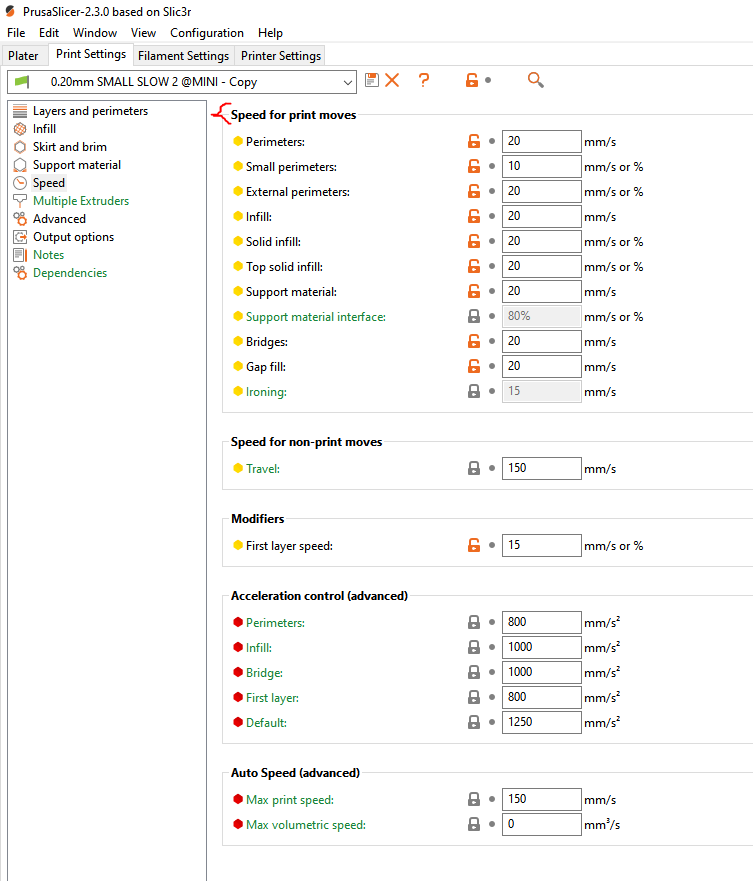Open Multiple Extruders page

point(80,201)
